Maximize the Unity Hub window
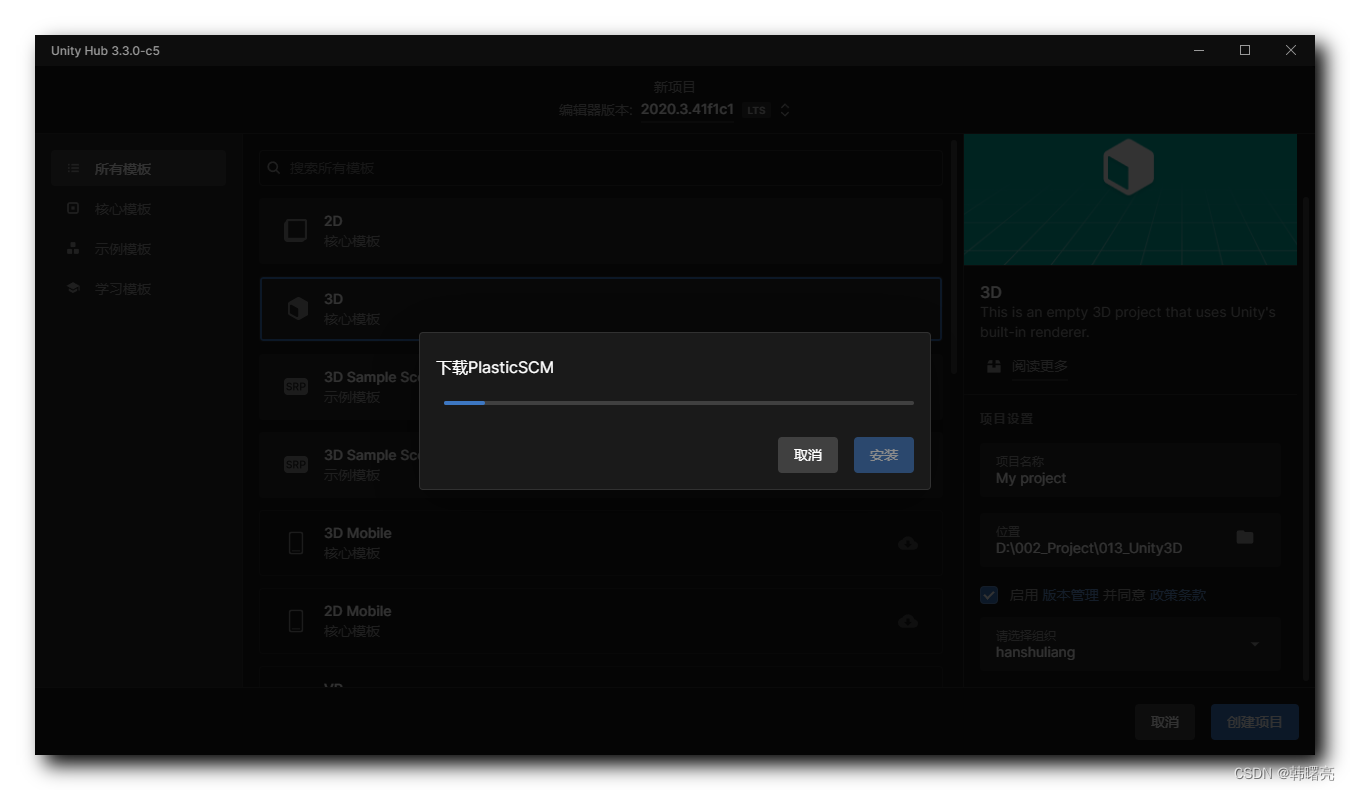Image resolution: width=1350 pixels, height=790 pixels. click(1245, 50)
